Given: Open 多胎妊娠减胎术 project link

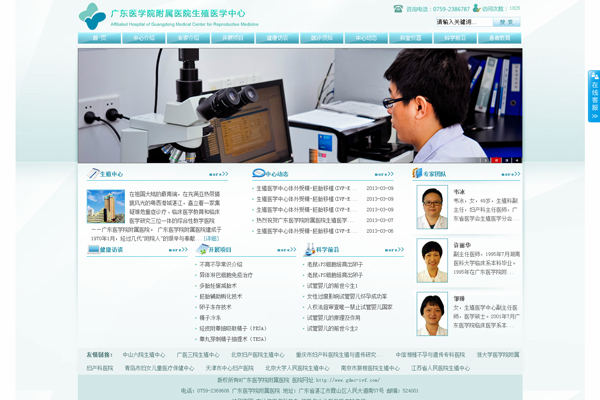Looking at the screenshot, I should click(x=218, y=286).
